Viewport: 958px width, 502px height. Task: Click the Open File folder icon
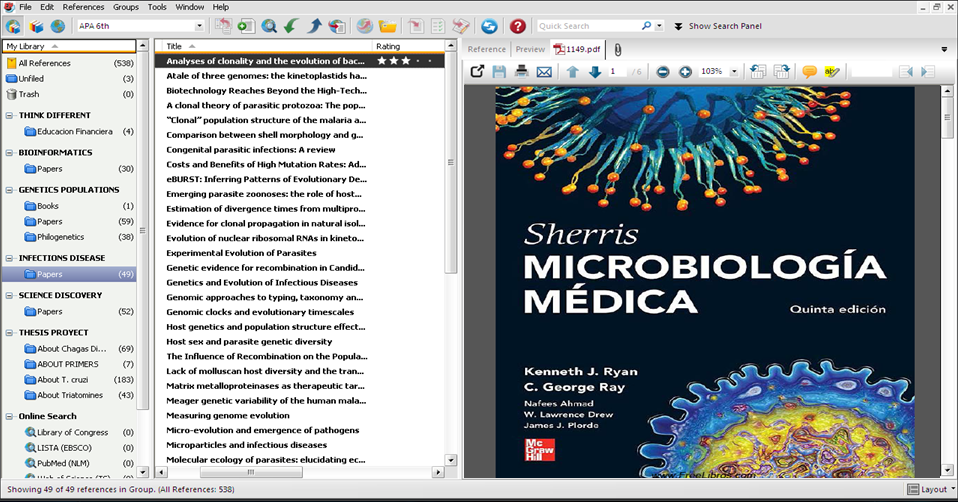click(387, 26)
